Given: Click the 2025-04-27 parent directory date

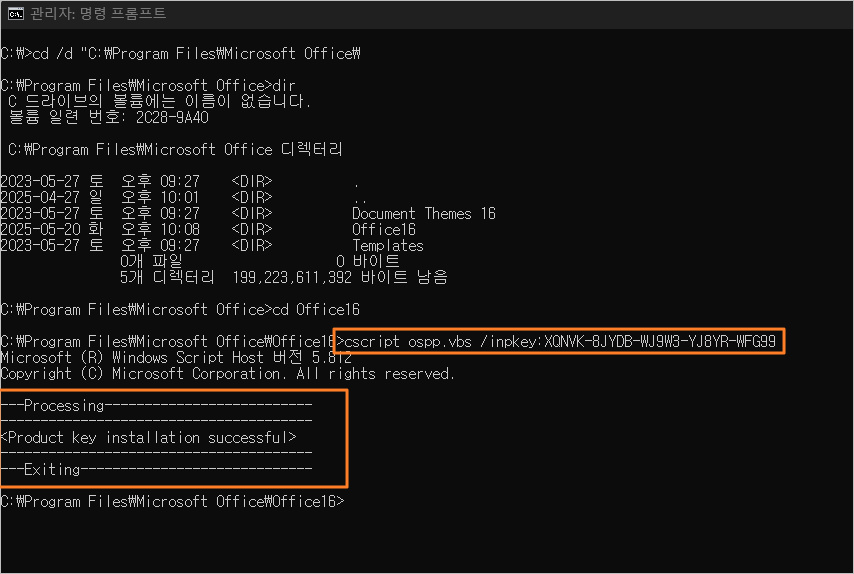Looking at the screenshot, I should pos(40,197).
